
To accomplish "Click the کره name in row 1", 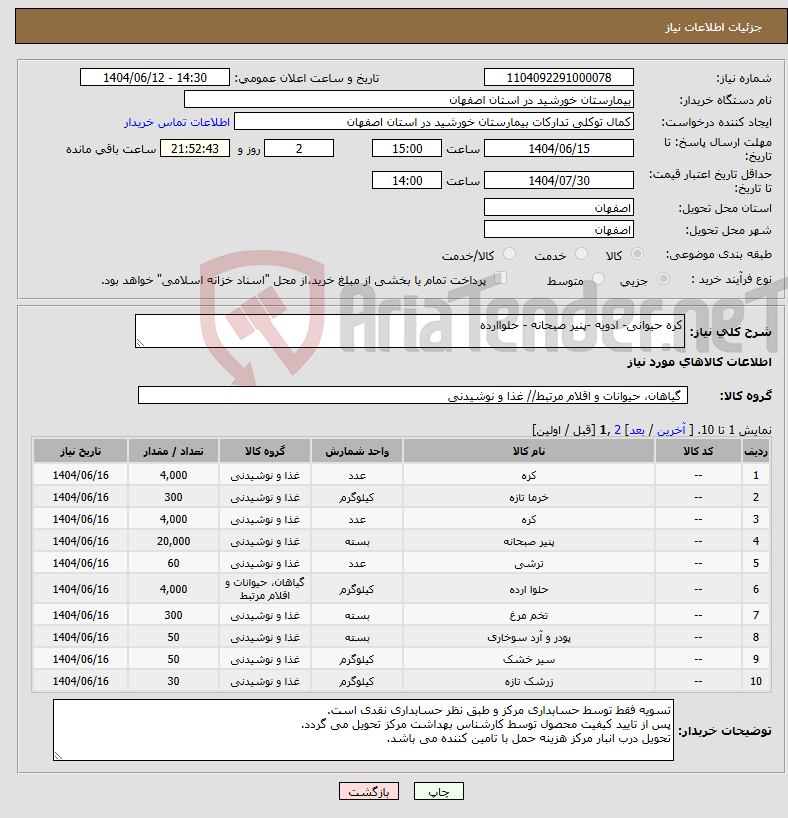I will pyautogui.click(x=529, y=476).
